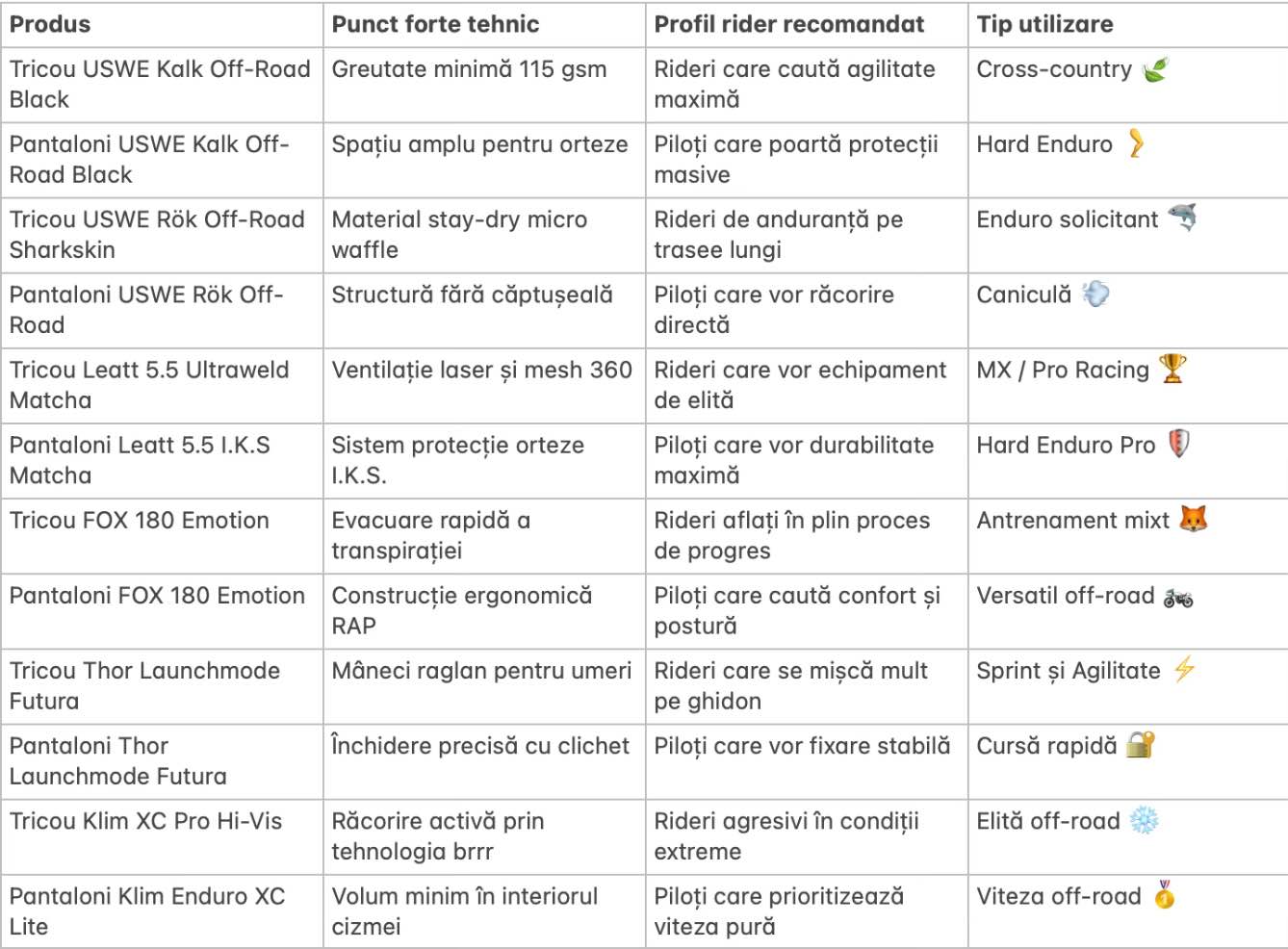Click the lightning bolt emoji beside Sprint și Agilitate
1288x949 pixels.
coord(1184,669)
